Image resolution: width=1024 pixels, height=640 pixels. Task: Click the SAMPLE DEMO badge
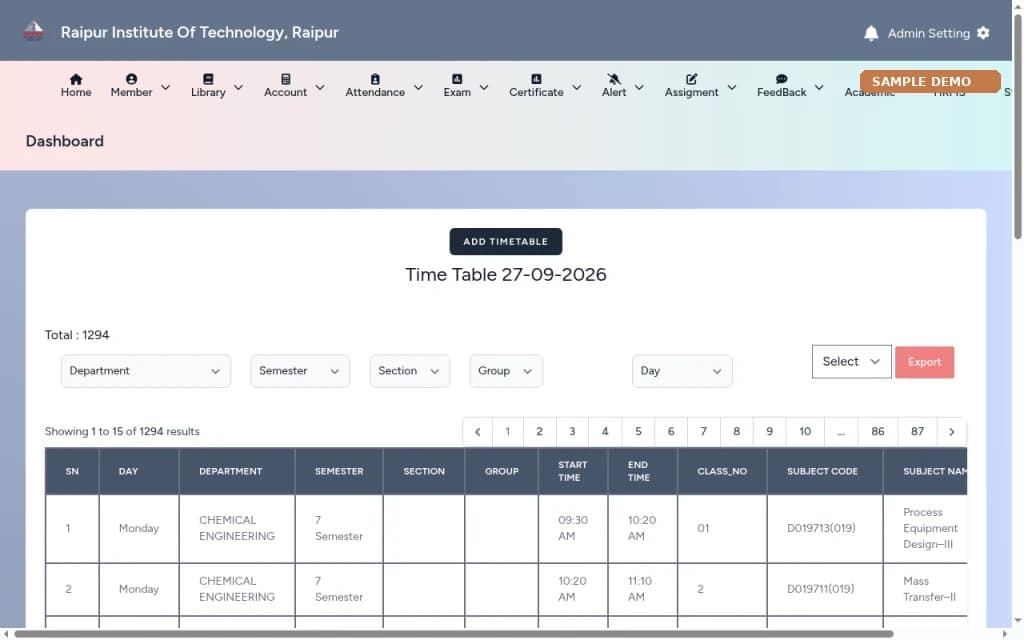click(930, 82)
